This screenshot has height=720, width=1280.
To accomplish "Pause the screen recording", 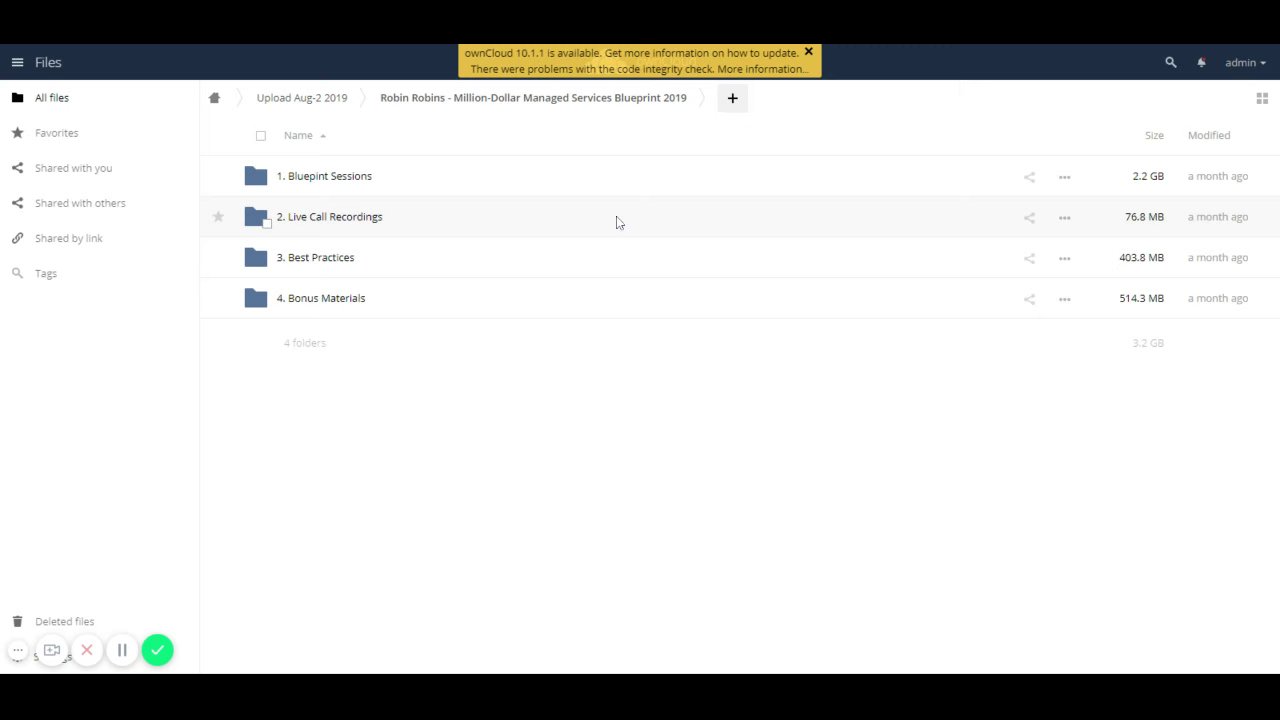I will pos(122,650).
